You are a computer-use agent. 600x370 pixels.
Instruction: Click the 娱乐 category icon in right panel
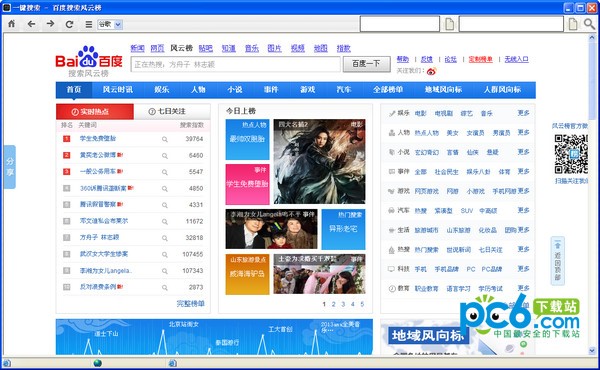pos(392,113)
